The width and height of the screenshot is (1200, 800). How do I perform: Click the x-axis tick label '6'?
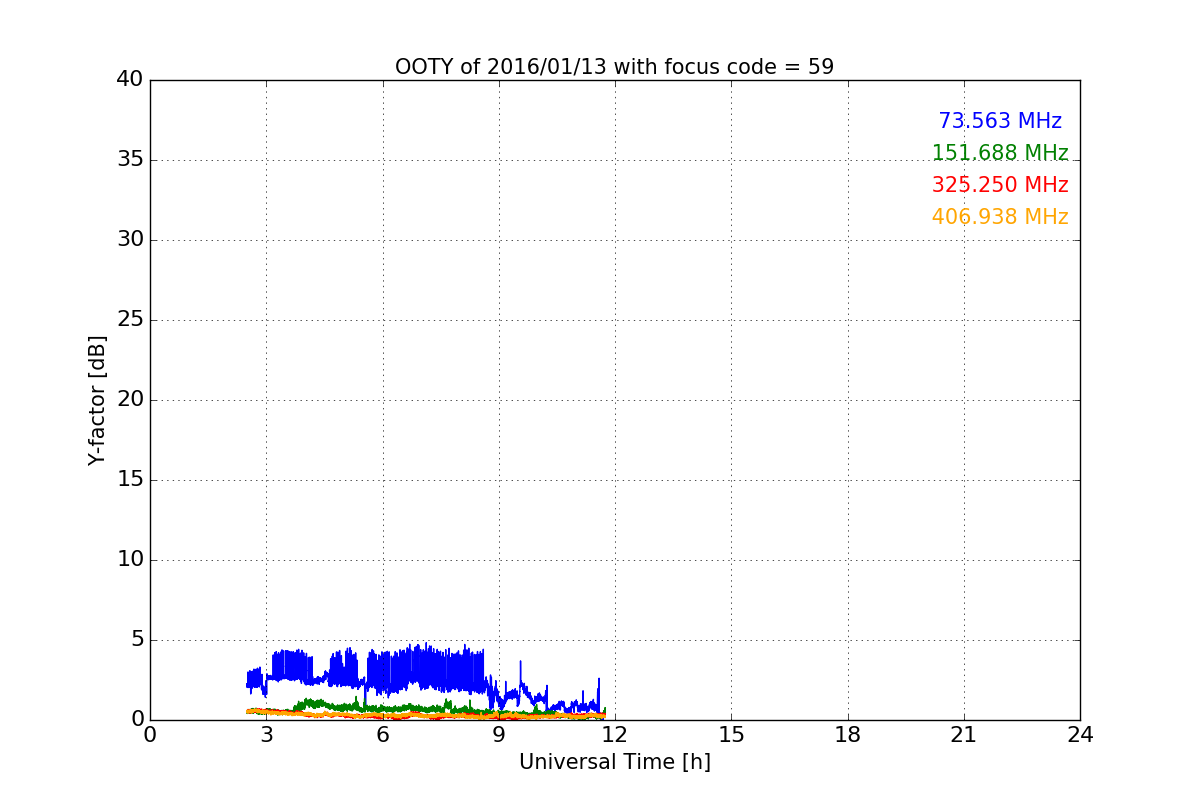coord(383,735)
